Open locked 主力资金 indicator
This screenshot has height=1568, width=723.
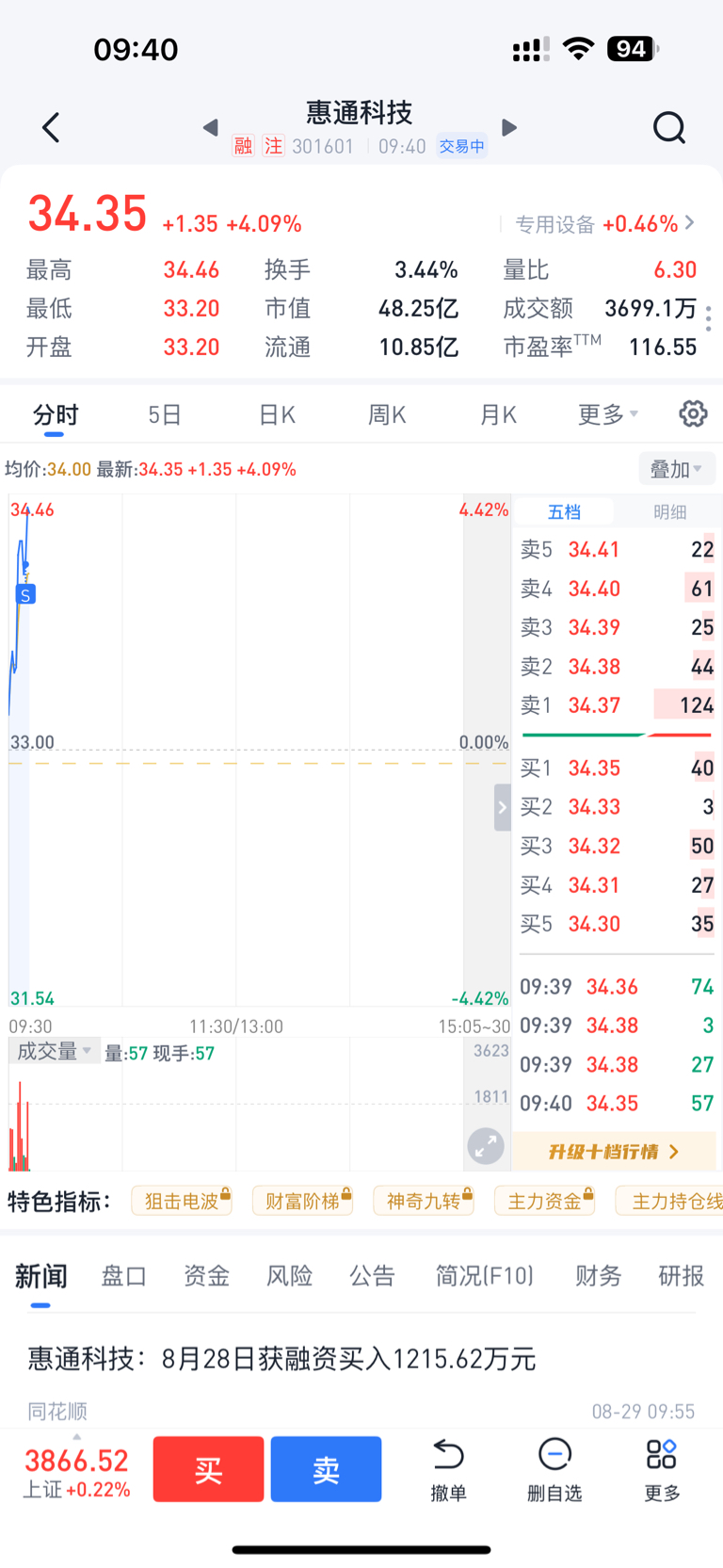pos(545,1201)
